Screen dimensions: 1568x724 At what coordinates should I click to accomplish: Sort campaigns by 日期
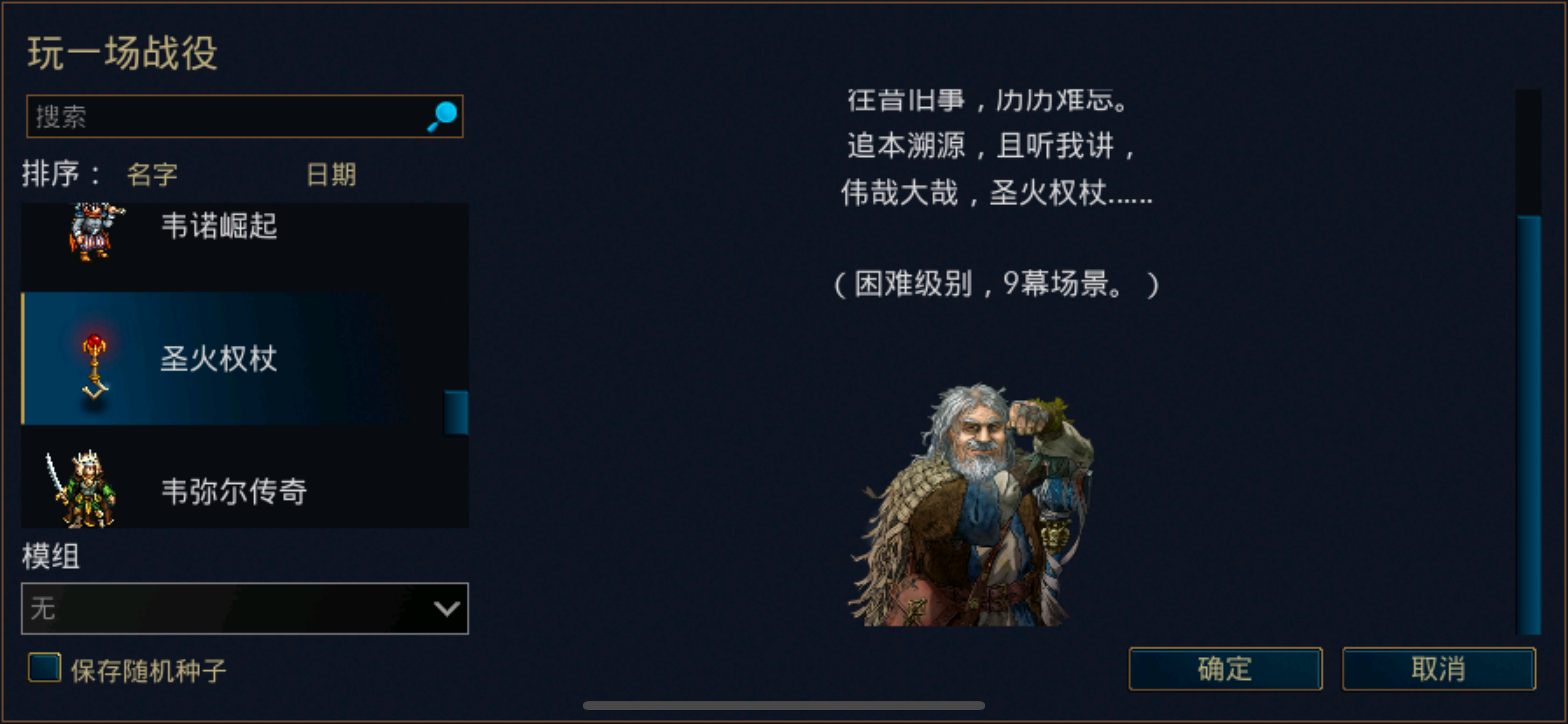click(x=331, y=175)
